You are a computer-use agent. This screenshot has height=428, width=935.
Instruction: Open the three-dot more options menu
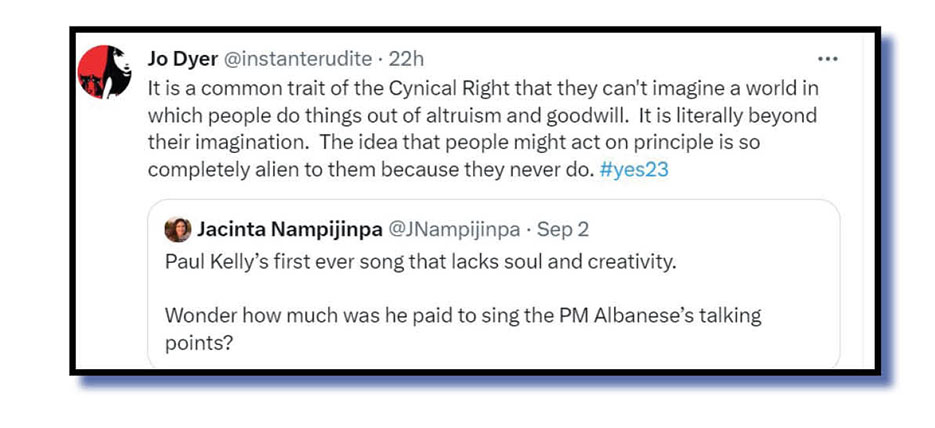(x=827, y=58)
